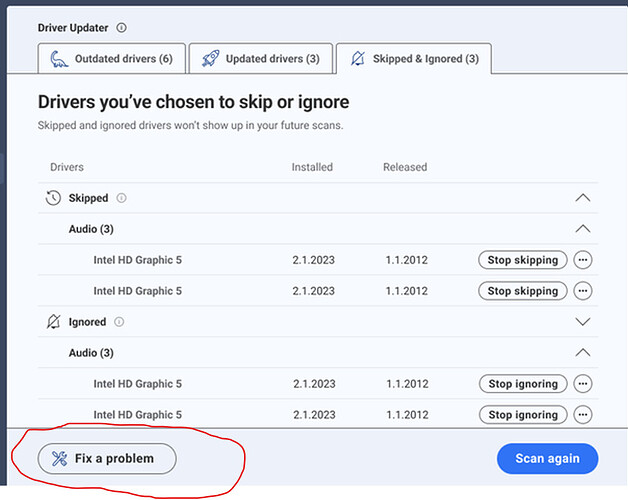
Task: Click the info icon beside Driver Updater
Action: [121, 28]
